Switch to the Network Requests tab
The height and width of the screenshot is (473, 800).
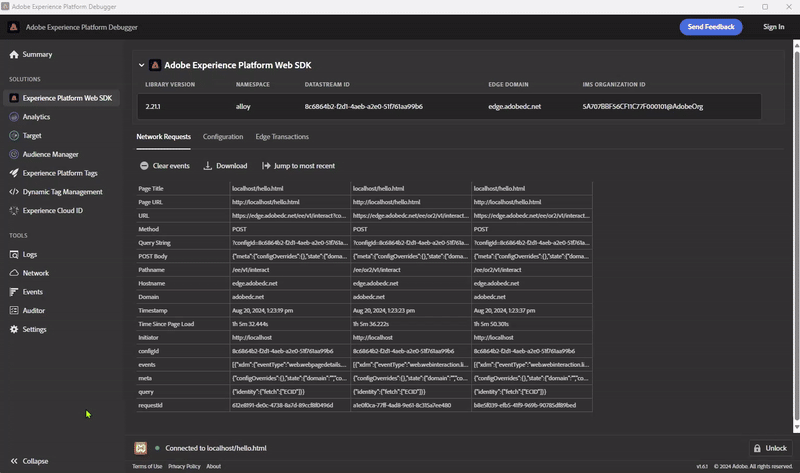click(163, 137)
